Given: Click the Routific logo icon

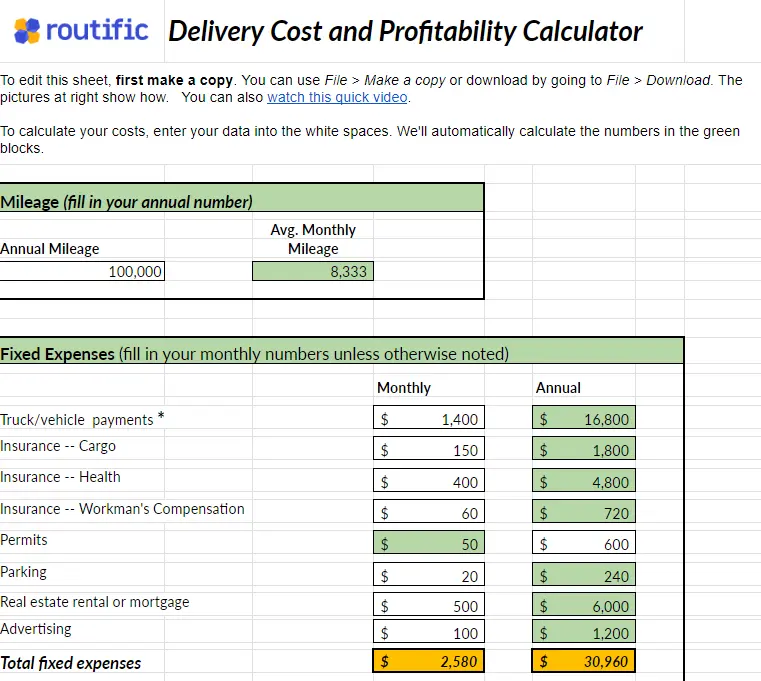Looking at the screenshot, I should 27,31.
